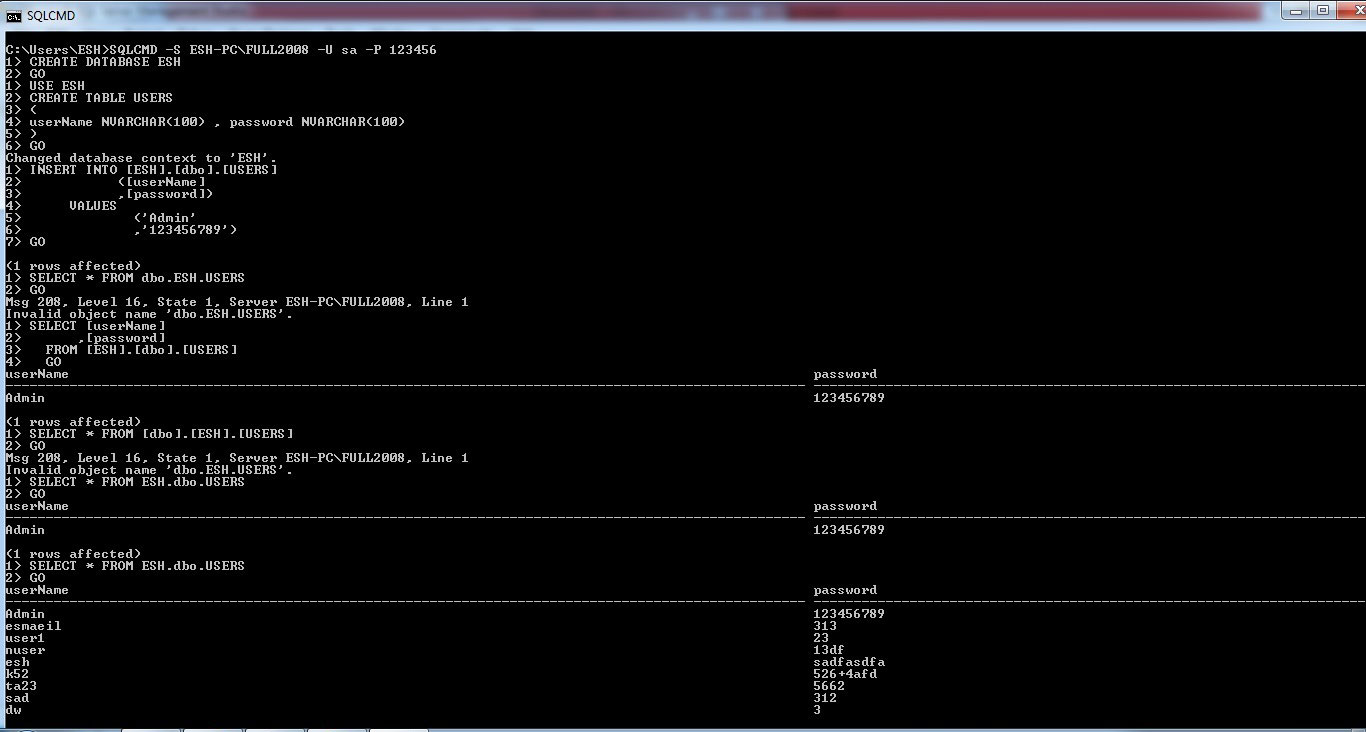Click the "Changed database context" message

[x=141, y=158]
